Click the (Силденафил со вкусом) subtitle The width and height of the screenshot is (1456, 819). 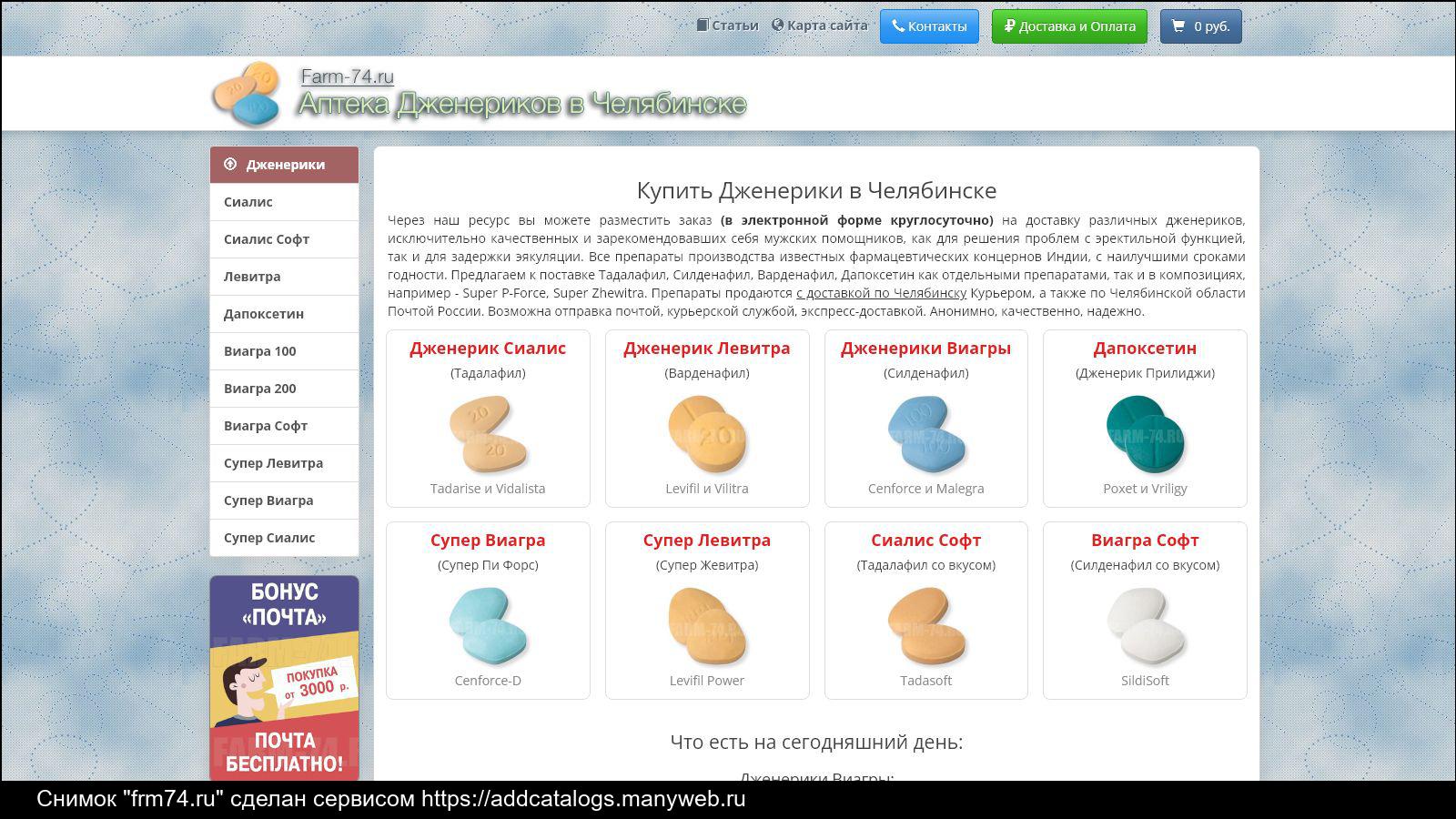pyautogui.click(x=1145, y=565)
